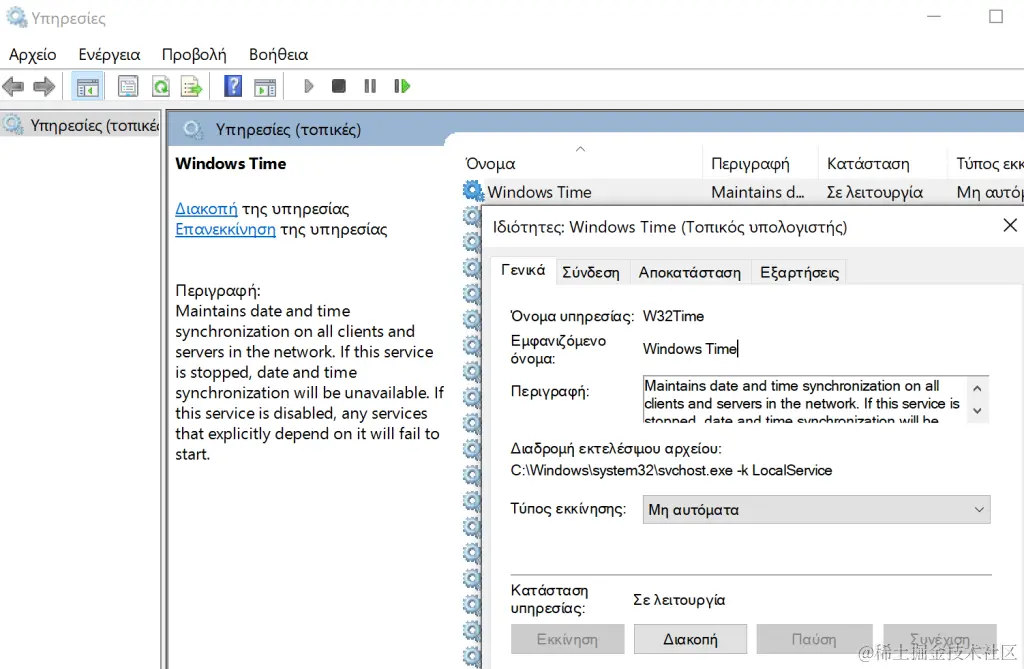Screen dimensions: 1024x669
Task: Click the gear icon of the Windows Time row
Action: click(472, 191)
